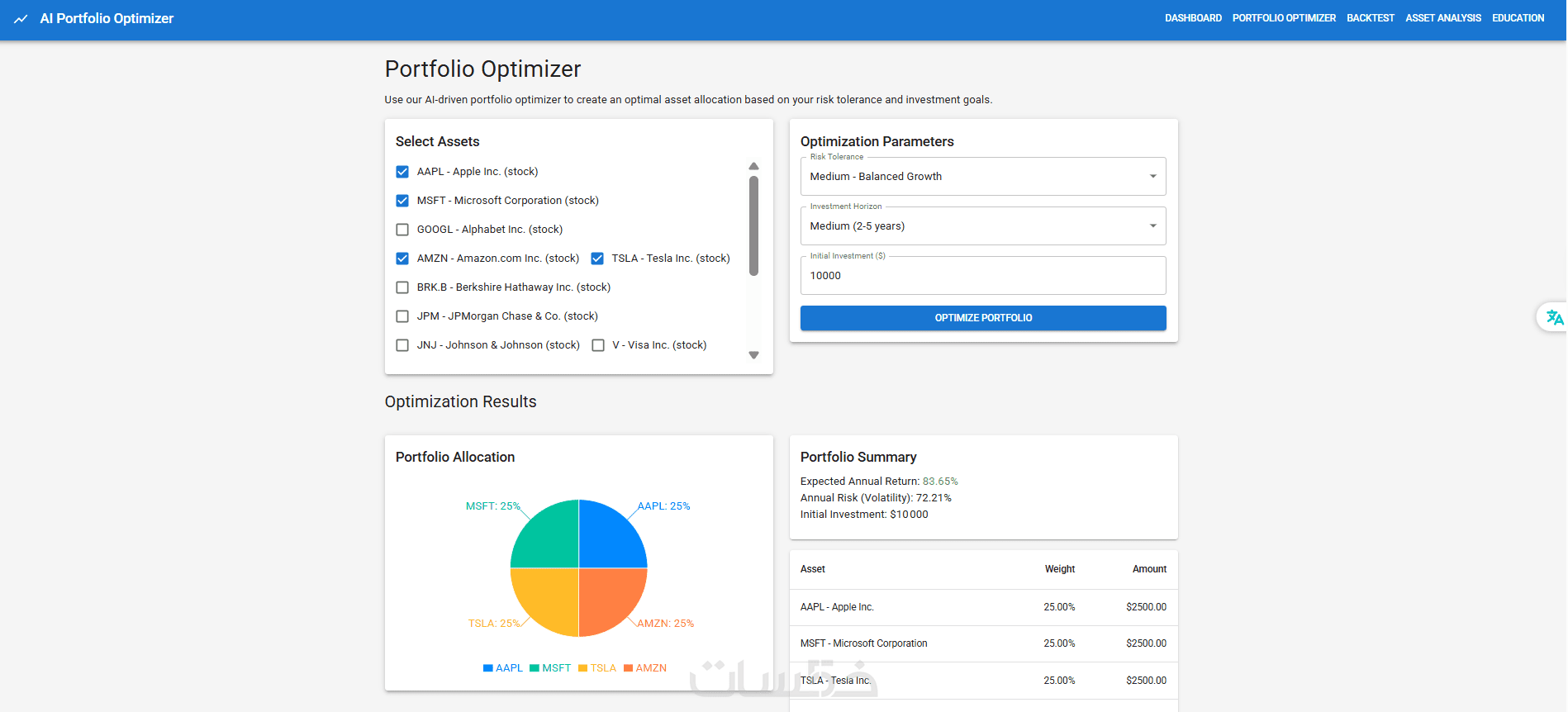
Task: Go to the Dashboard nav item
Action: [x=1193, y=18]
